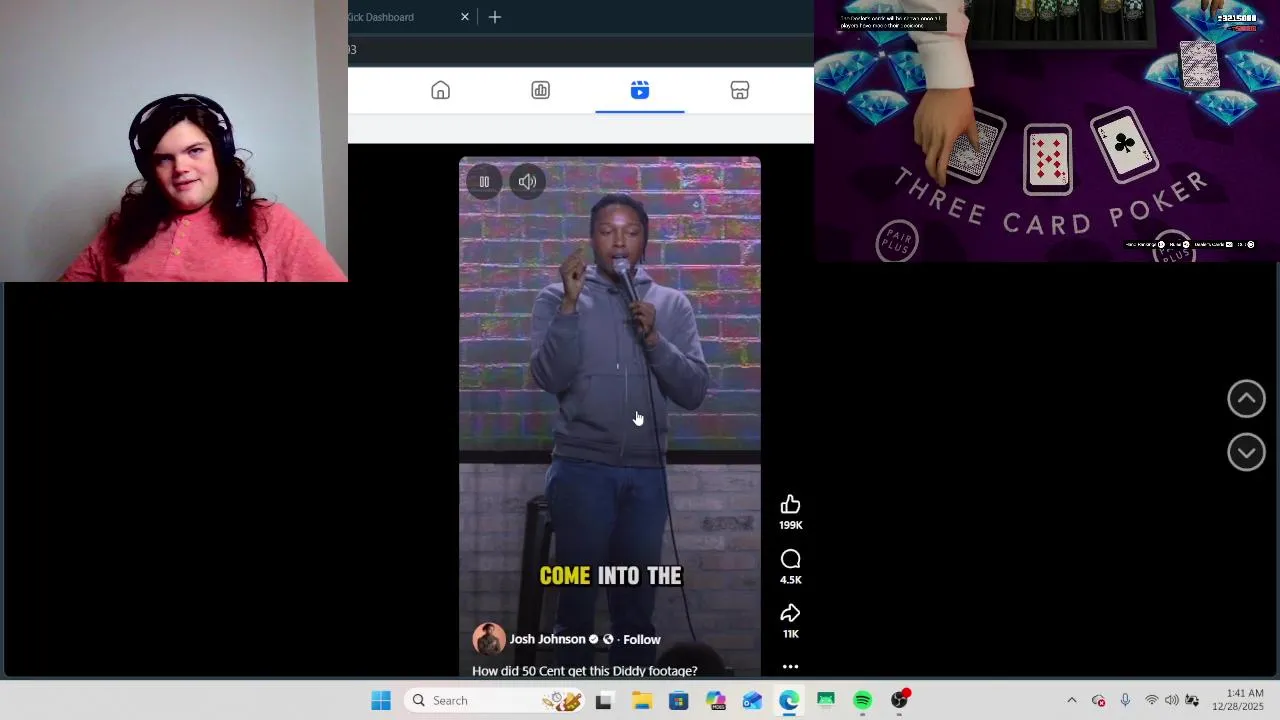Open the reel's three-dot more options menu
The height and width of the screenshot is (720, 1280).
tap(790, 666)
